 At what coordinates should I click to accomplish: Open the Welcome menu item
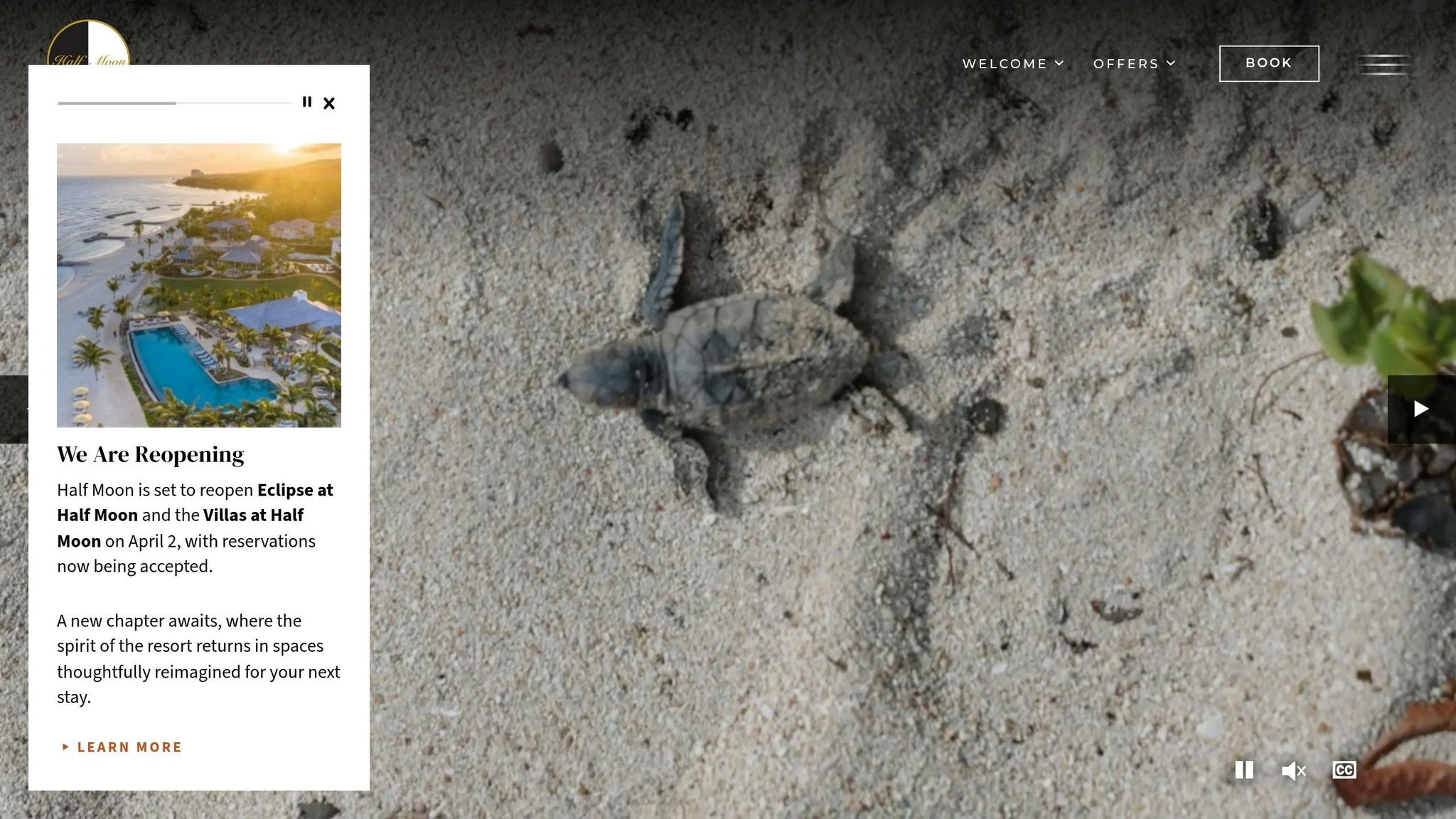1005,64
